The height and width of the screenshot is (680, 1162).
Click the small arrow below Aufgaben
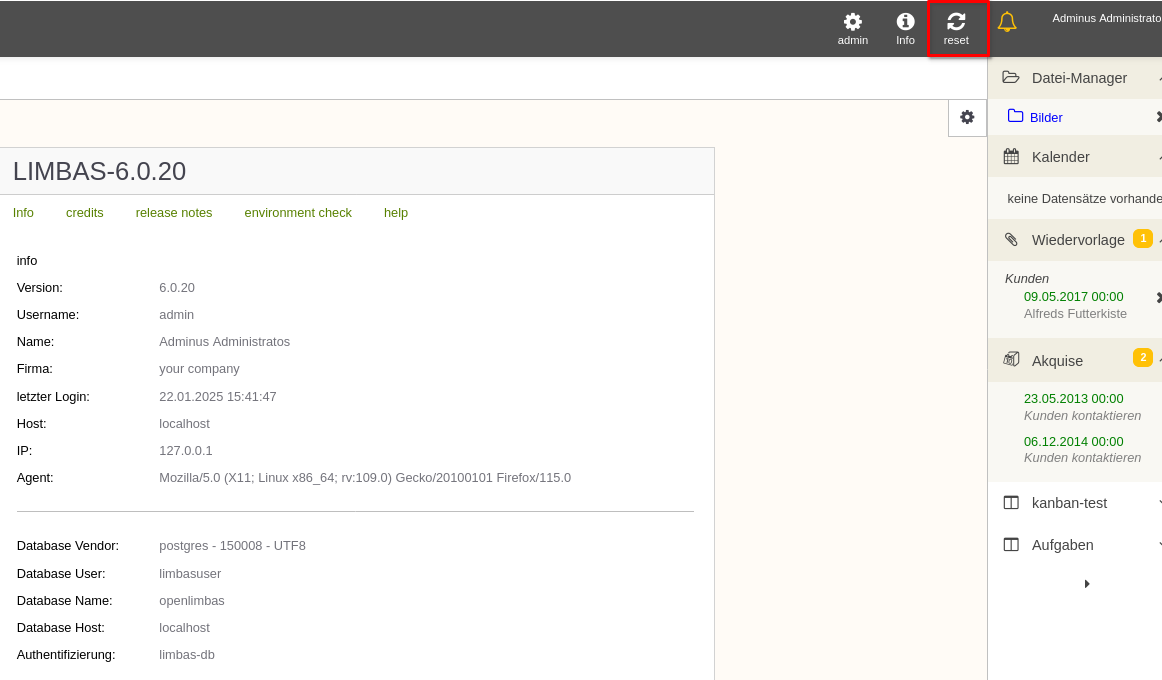(1086, 584)
